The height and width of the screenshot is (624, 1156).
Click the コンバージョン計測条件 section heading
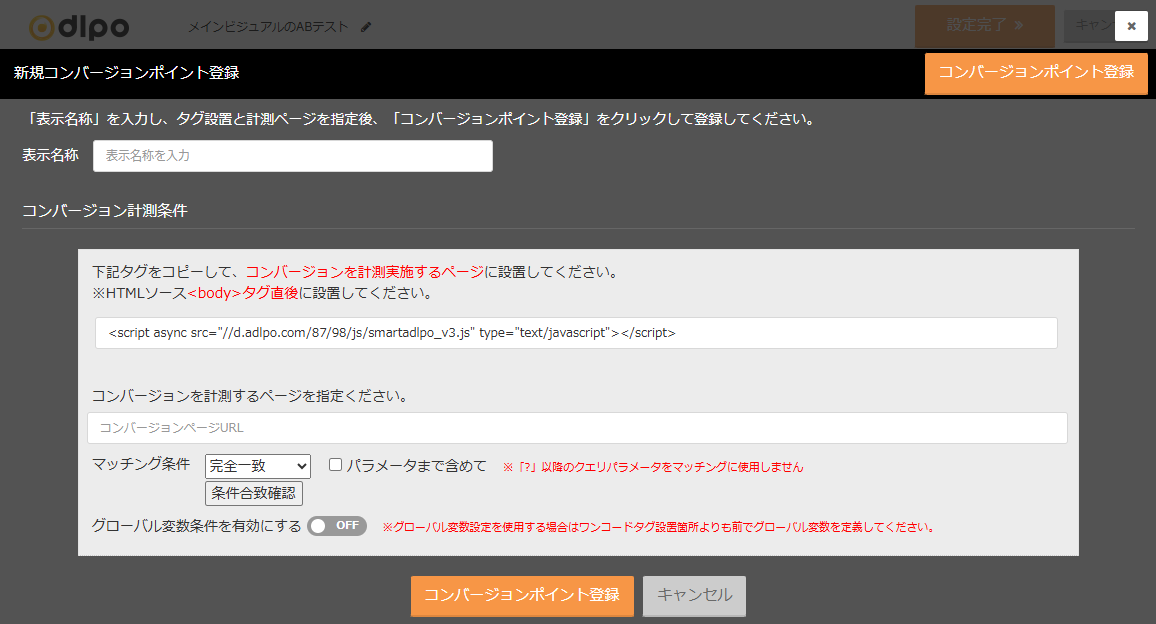(105, 211)
